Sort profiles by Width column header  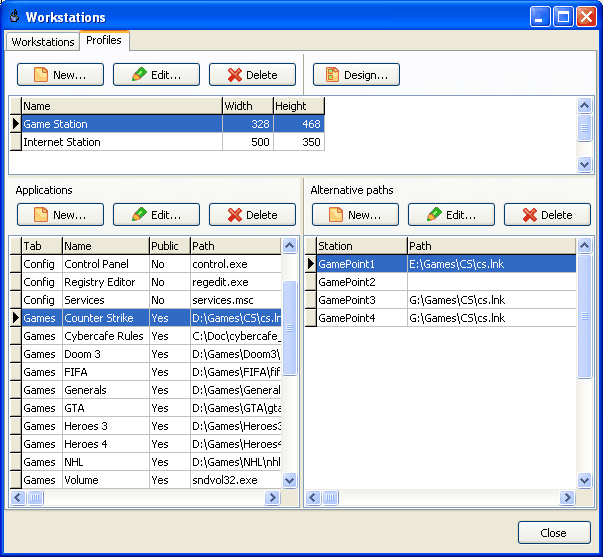(247, 106)
